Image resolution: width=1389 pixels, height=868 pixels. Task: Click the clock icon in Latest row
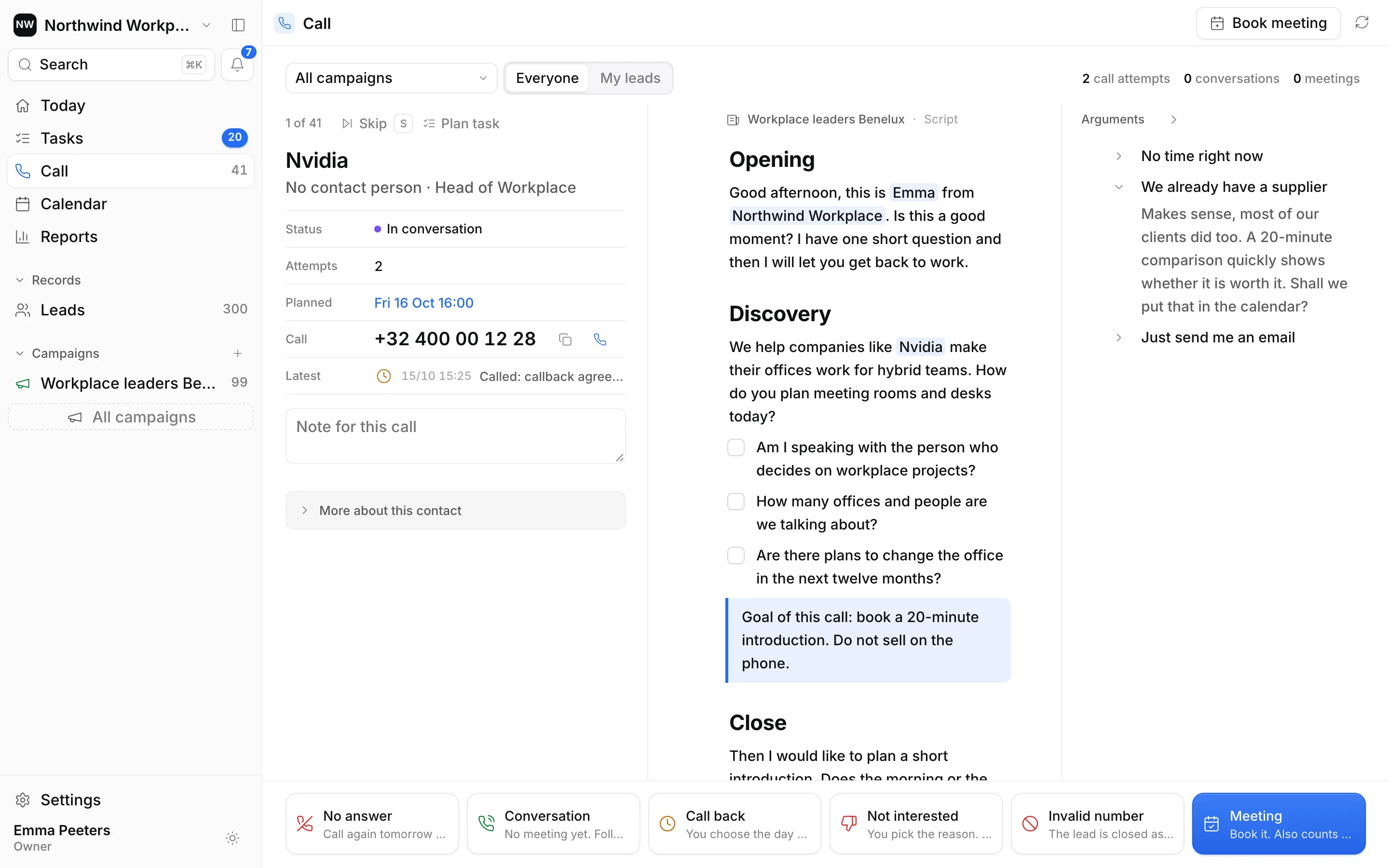(383, 376)
